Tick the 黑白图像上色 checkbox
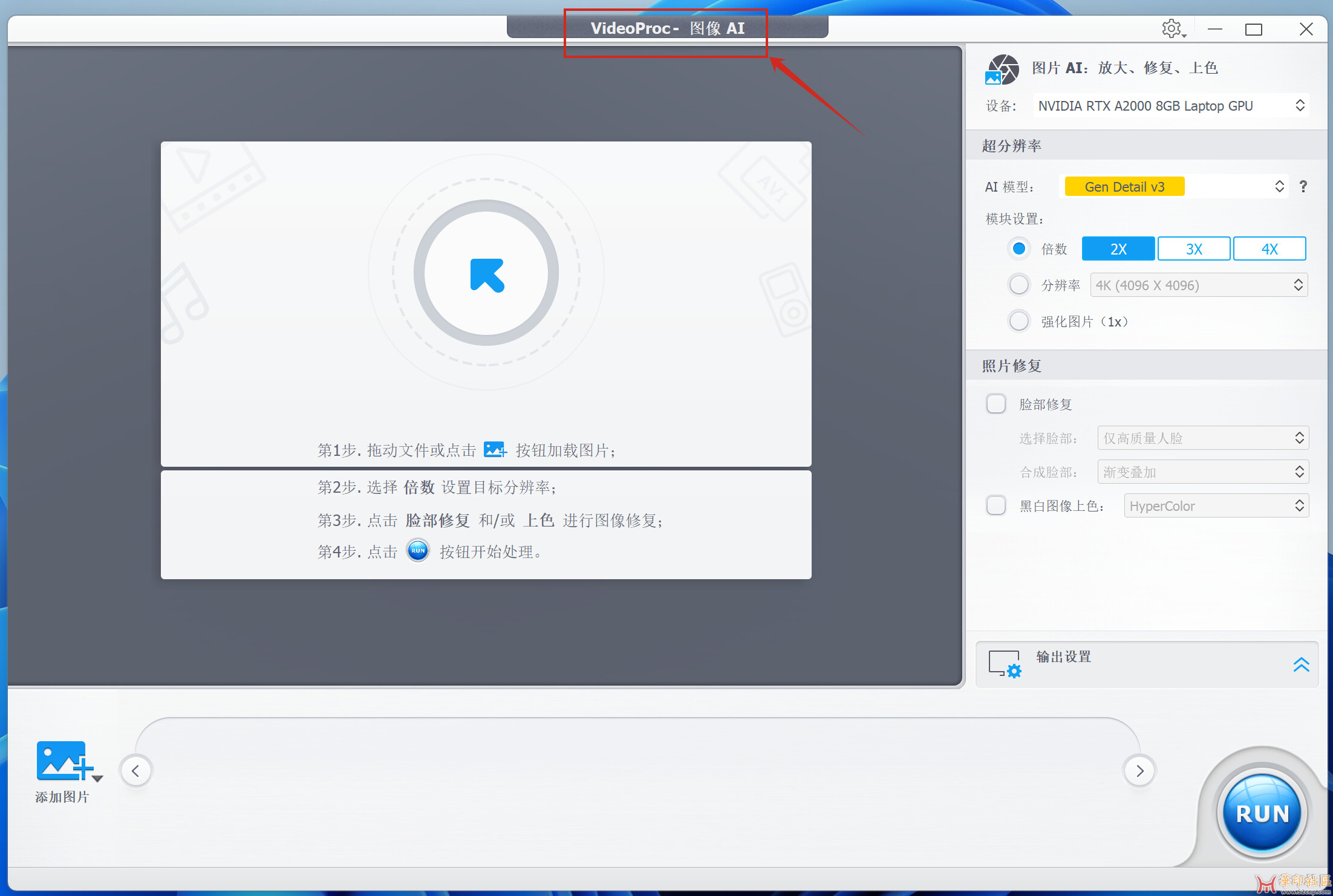 996,505
